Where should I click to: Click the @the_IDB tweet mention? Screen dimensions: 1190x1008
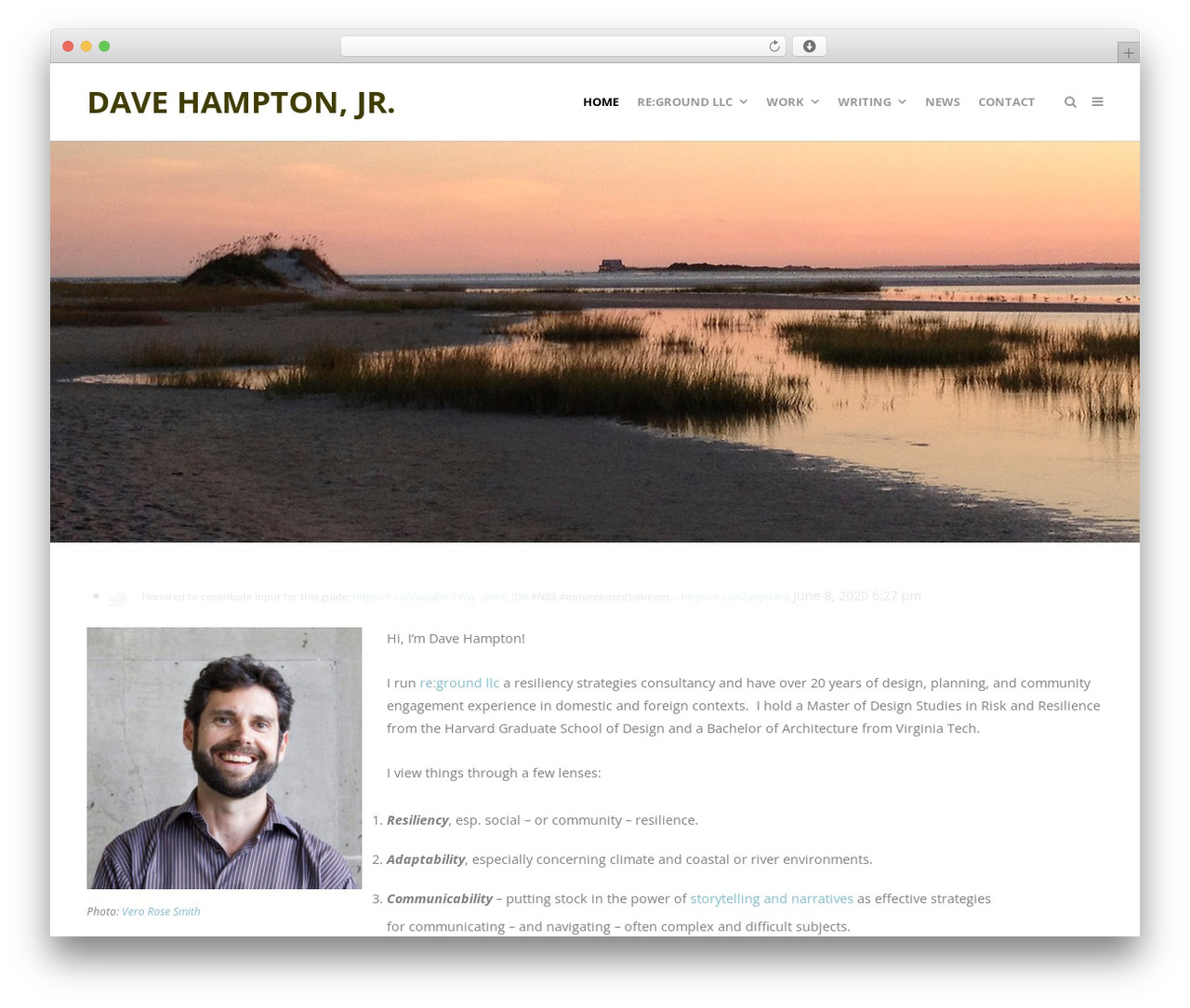pyautogui.click(x=505, y=597)
